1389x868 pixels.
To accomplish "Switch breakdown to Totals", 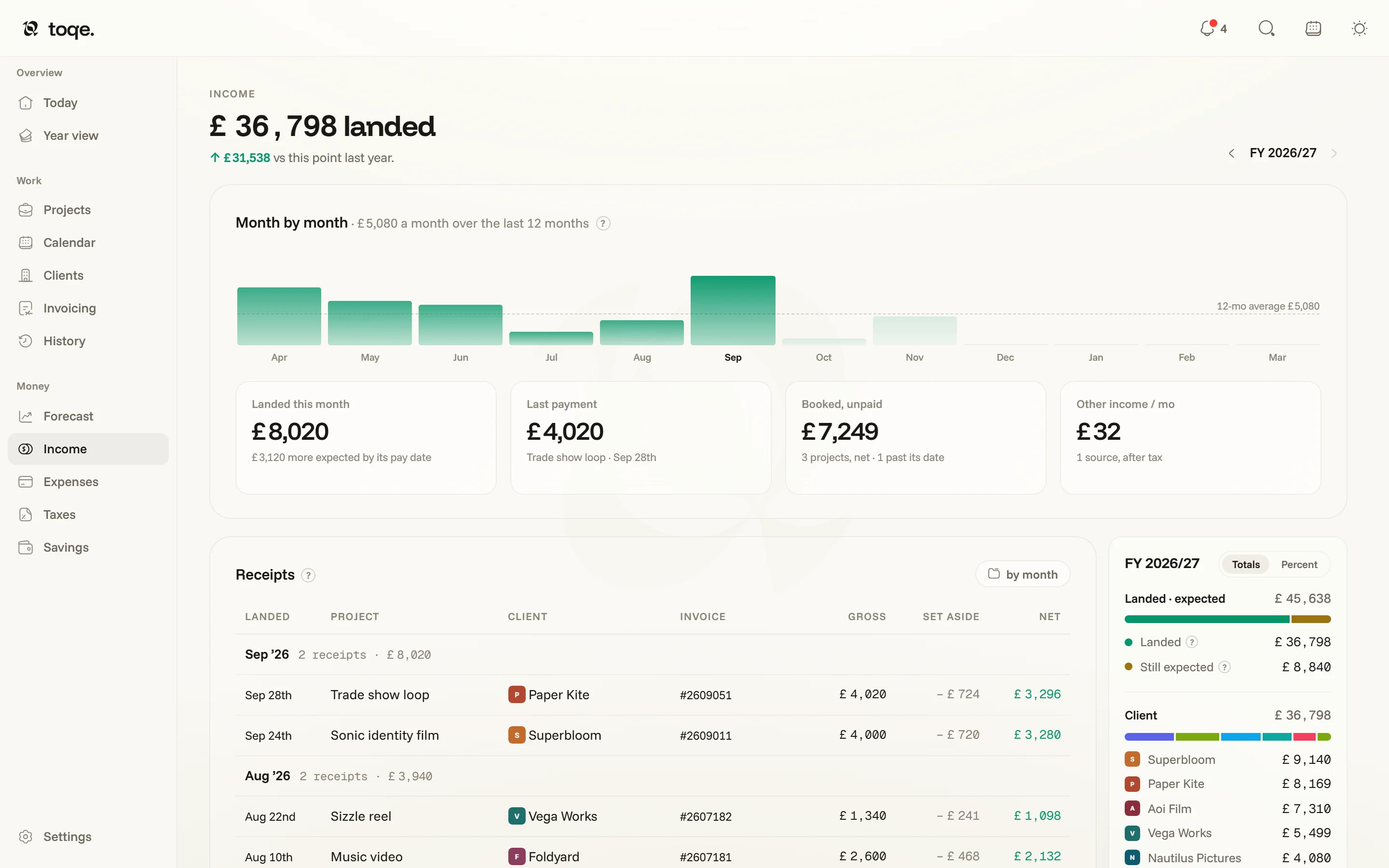I will (x=1245, y=564).
